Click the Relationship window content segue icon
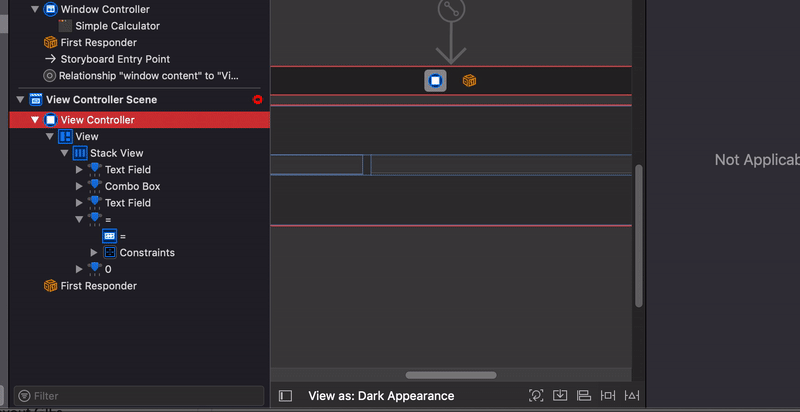Viewport: 800px width, 412px height. (49, 76)
